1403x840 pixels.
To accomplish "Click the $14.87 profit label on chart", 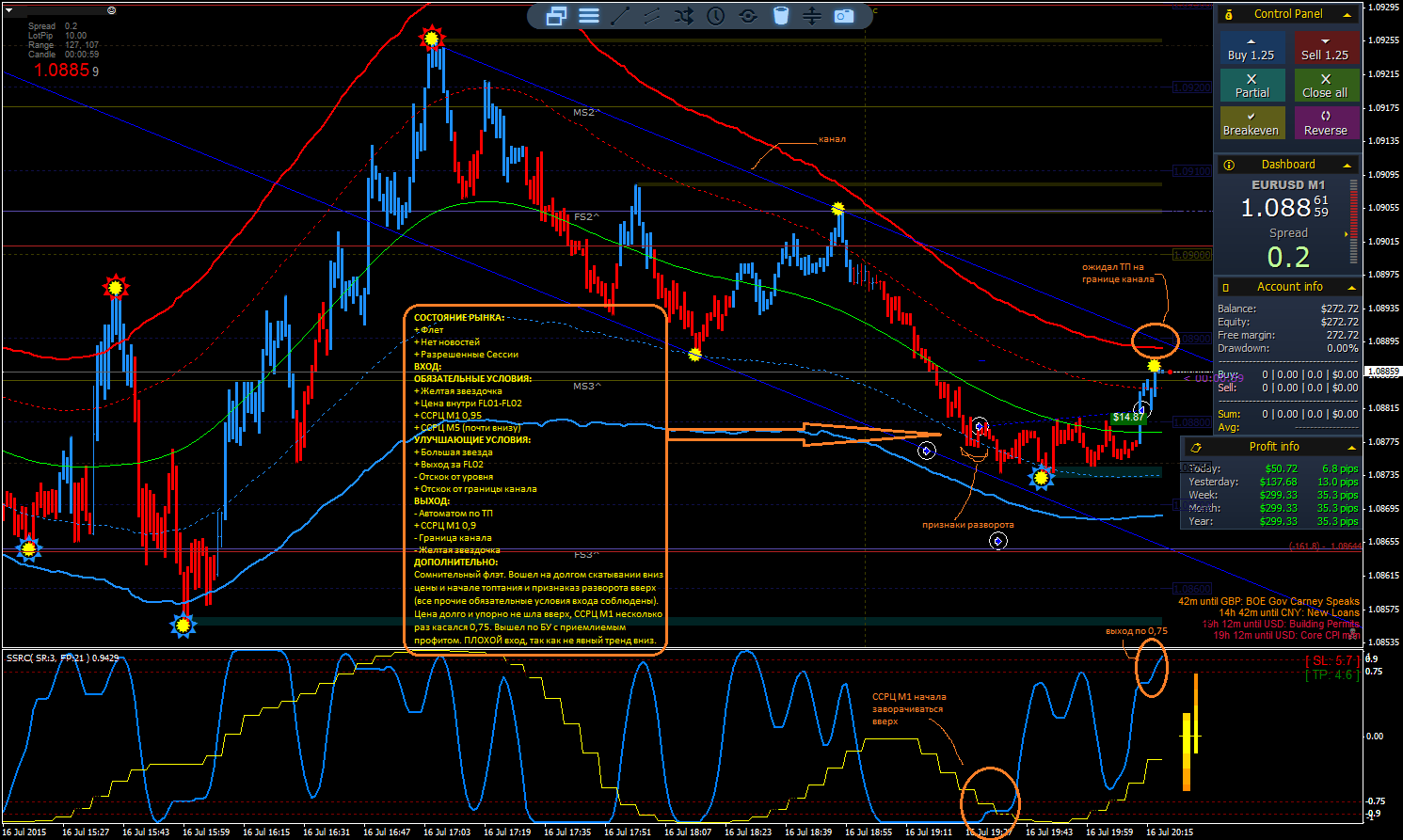I will pyautogui.click(x=1127, y=418).
